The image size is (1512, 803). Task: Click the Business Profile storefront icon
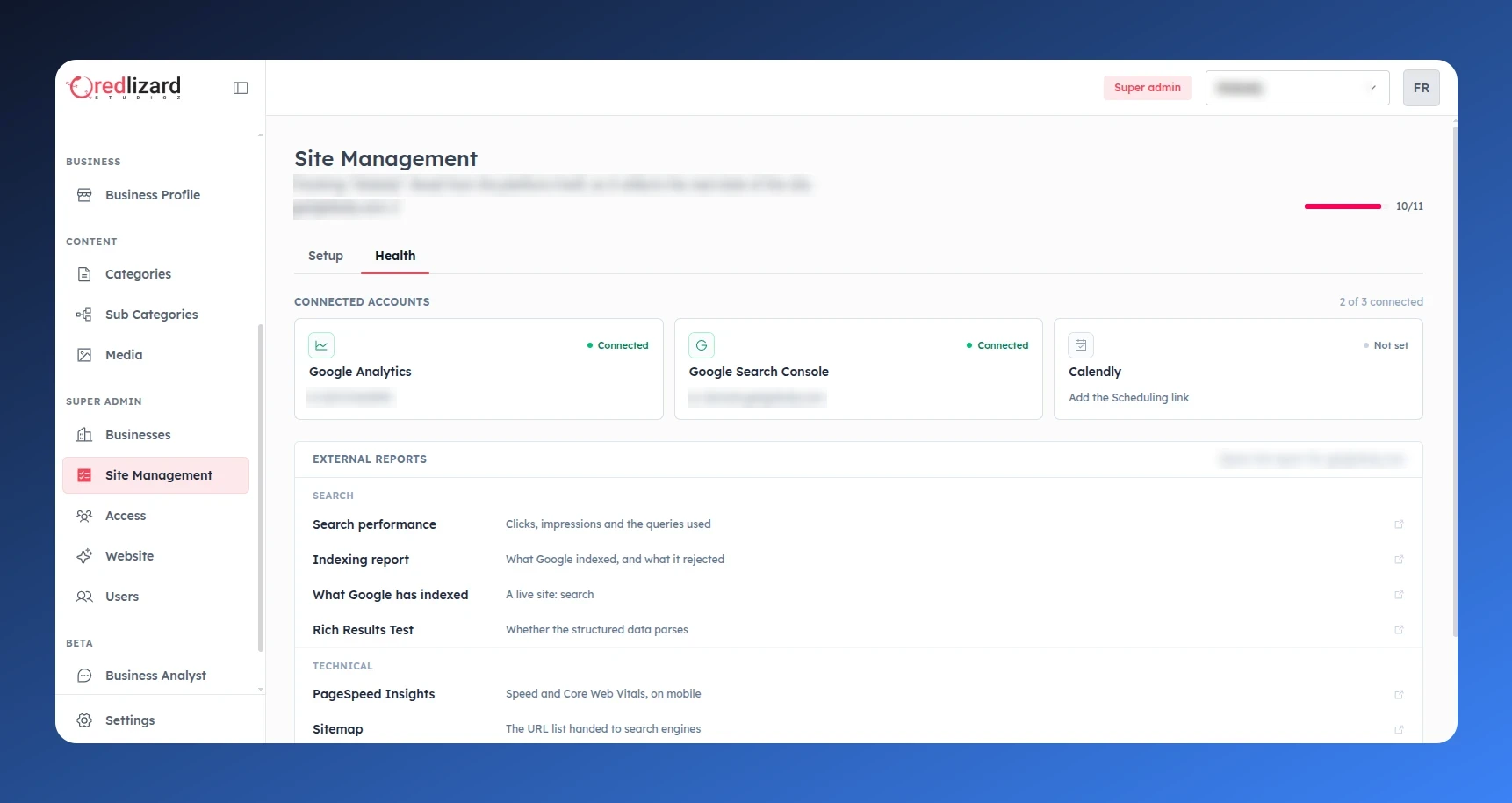(x=84, y=195)
